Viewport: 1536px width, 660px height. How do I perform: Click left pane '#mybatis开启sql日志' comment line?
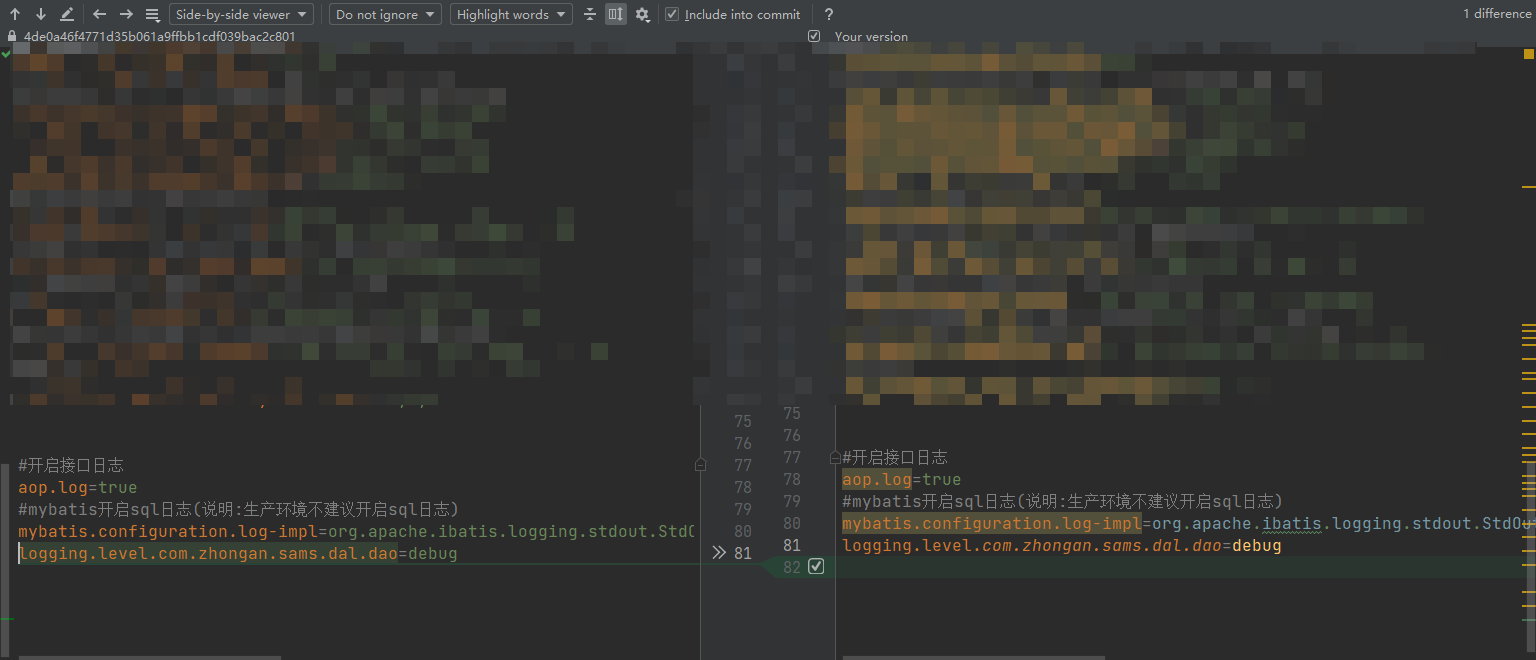click(x=238, y=509)
